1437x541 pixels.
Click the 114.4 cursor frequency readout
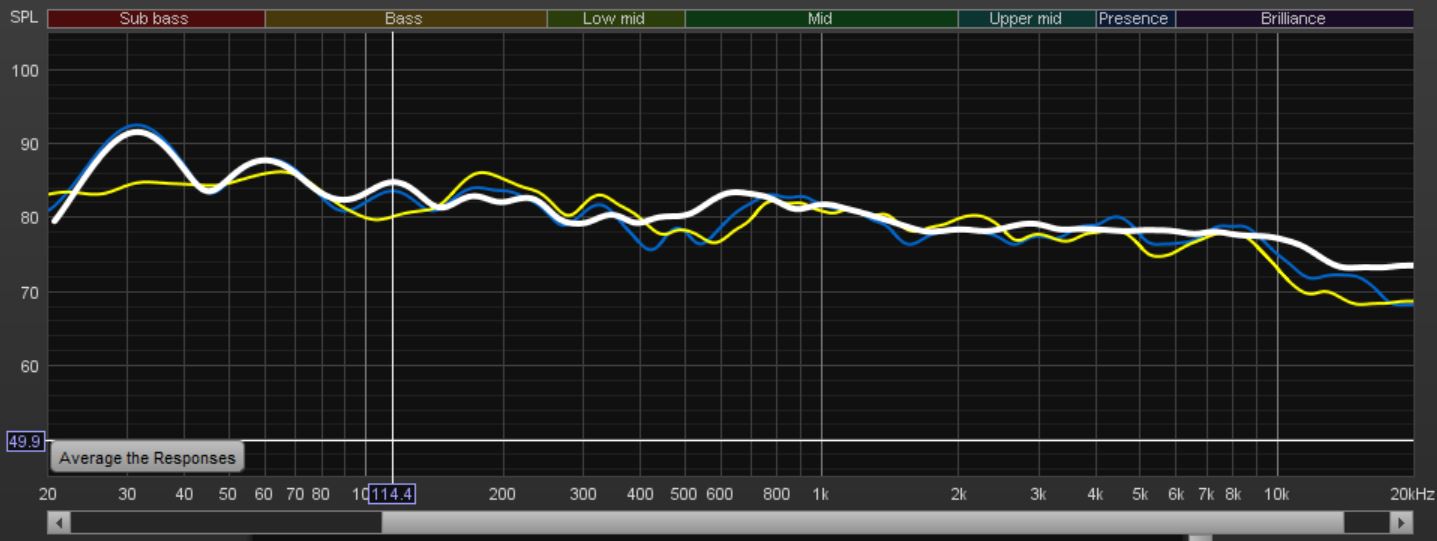point(392,494)
